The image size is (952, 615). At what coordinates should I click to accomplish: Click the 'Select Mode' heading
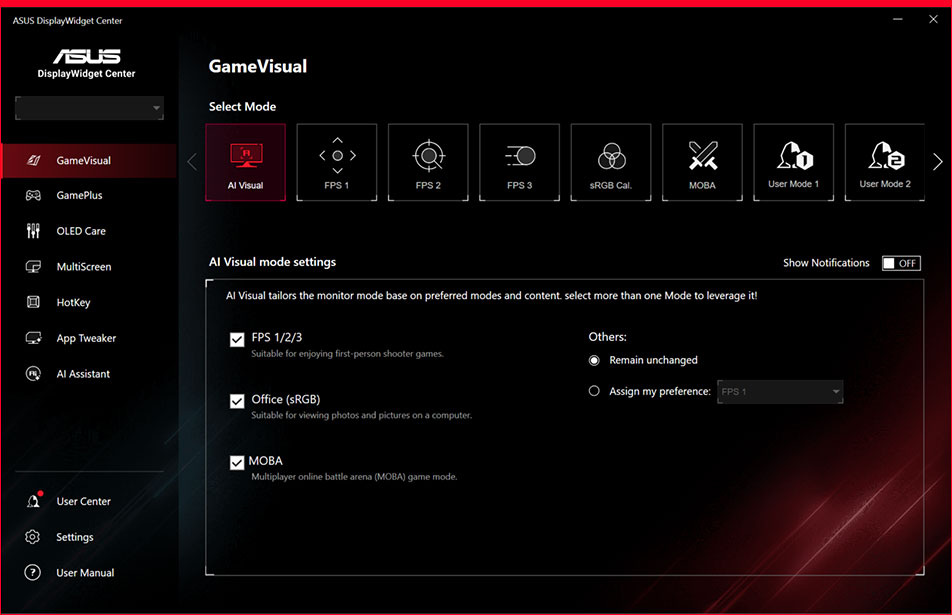[x=242, y=106]
